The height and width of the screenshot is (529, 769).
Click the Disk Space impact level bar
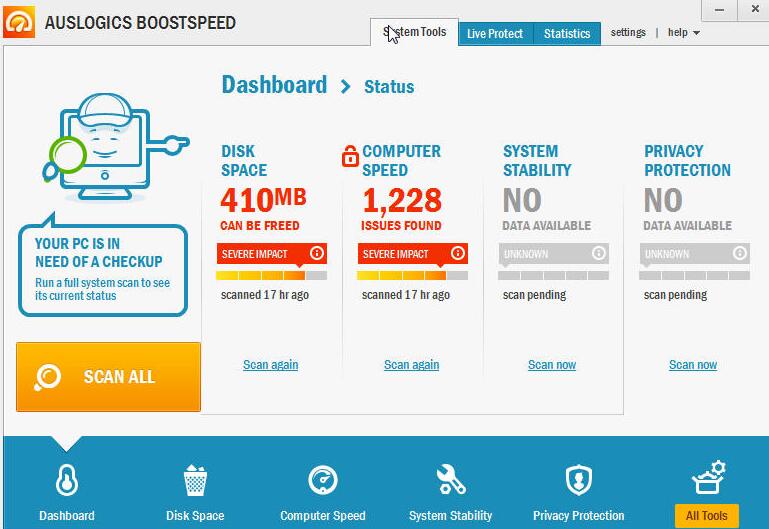coord(271,276)
